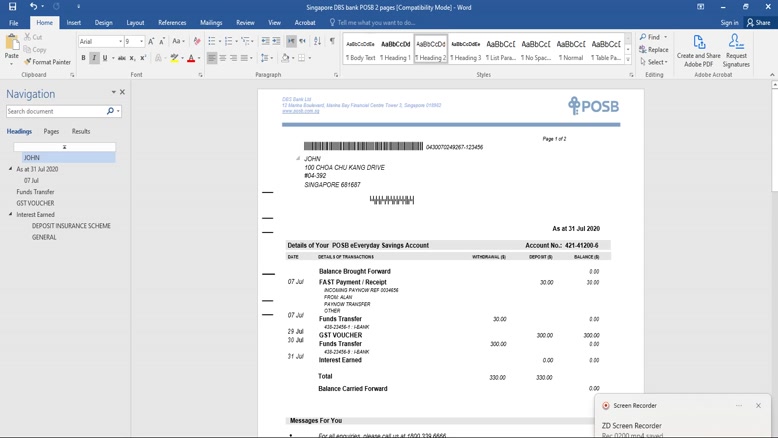
Task: Increase font size with Grow Font
Action: 151,42
